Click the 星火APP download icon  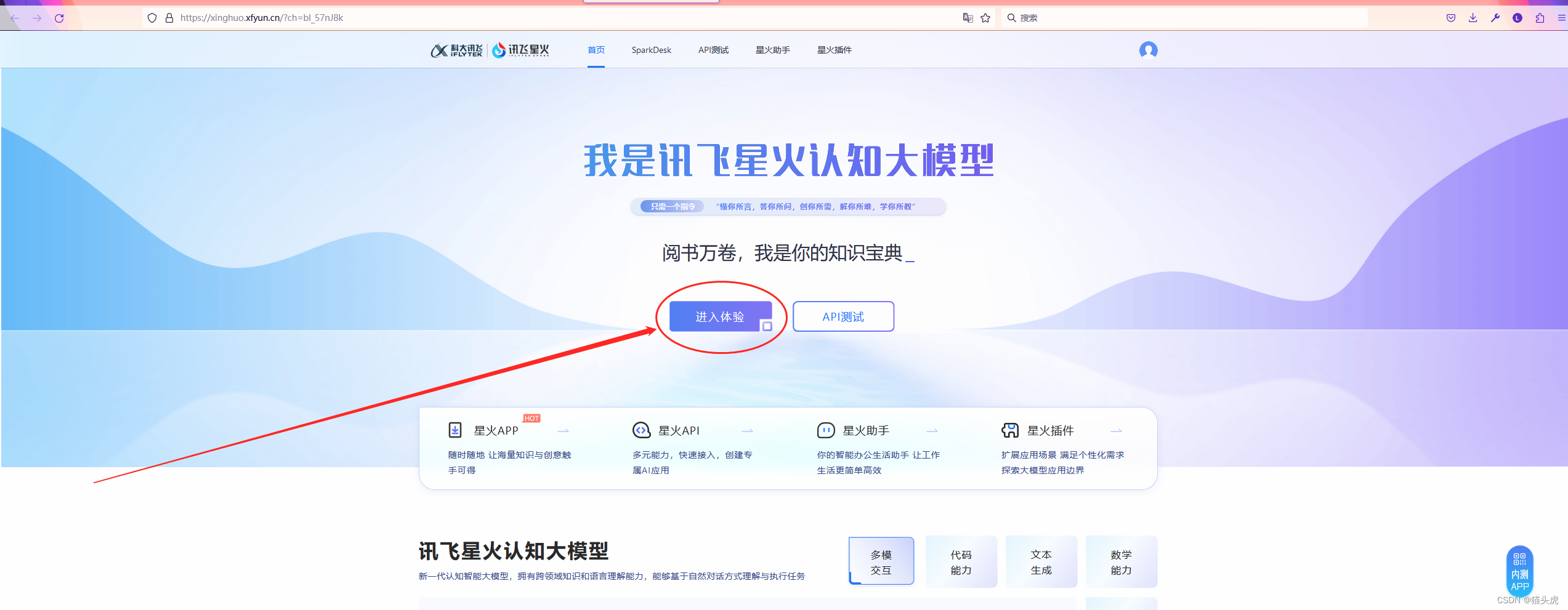point(455,430)
